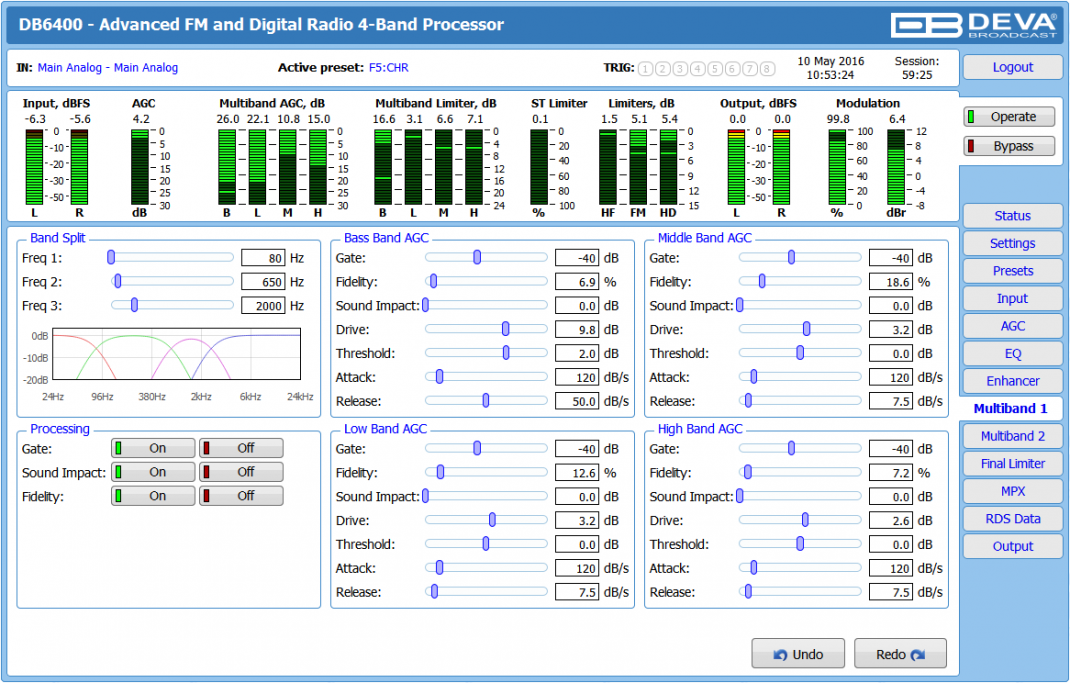
Task: Click trigger indicator number 1
Action: (x=645, y=69)
